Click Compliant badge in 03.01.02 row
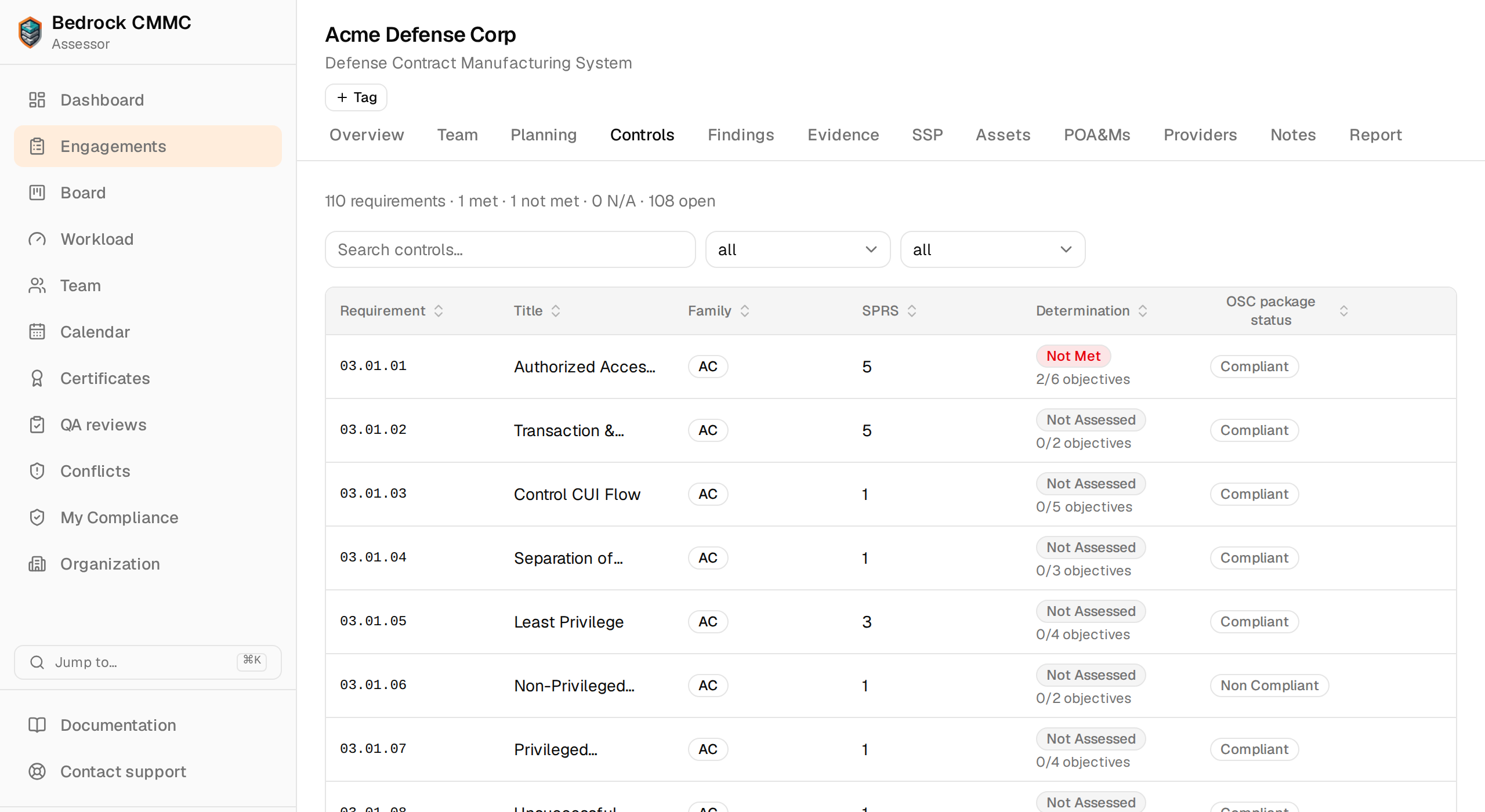1485x812 pixels. click(1254, 430)
